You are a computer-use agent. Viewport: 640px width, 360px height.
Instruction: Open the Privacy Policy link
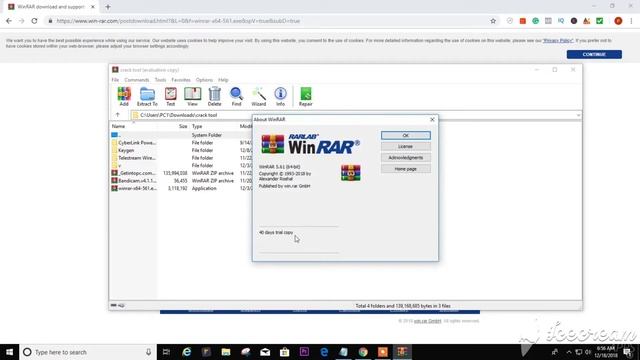(558, 40)
